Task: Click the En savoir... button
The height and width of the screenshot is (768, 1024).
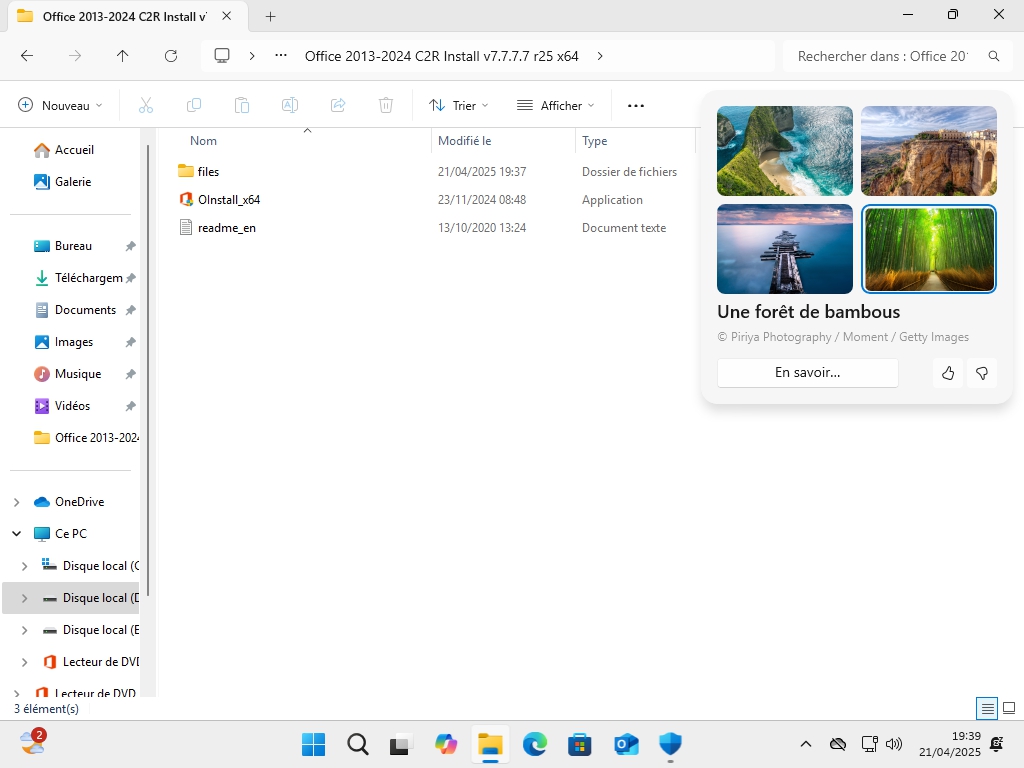Action: coord(807,373)
